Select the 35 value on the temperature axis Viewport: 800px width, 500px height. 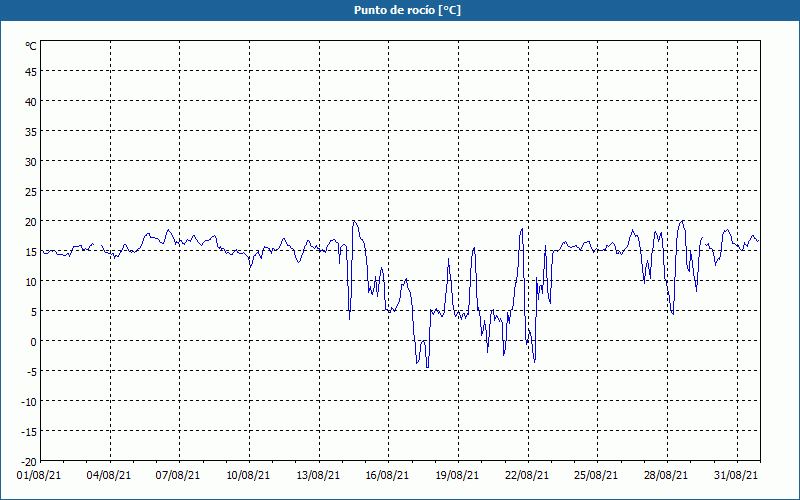(31, 132)
